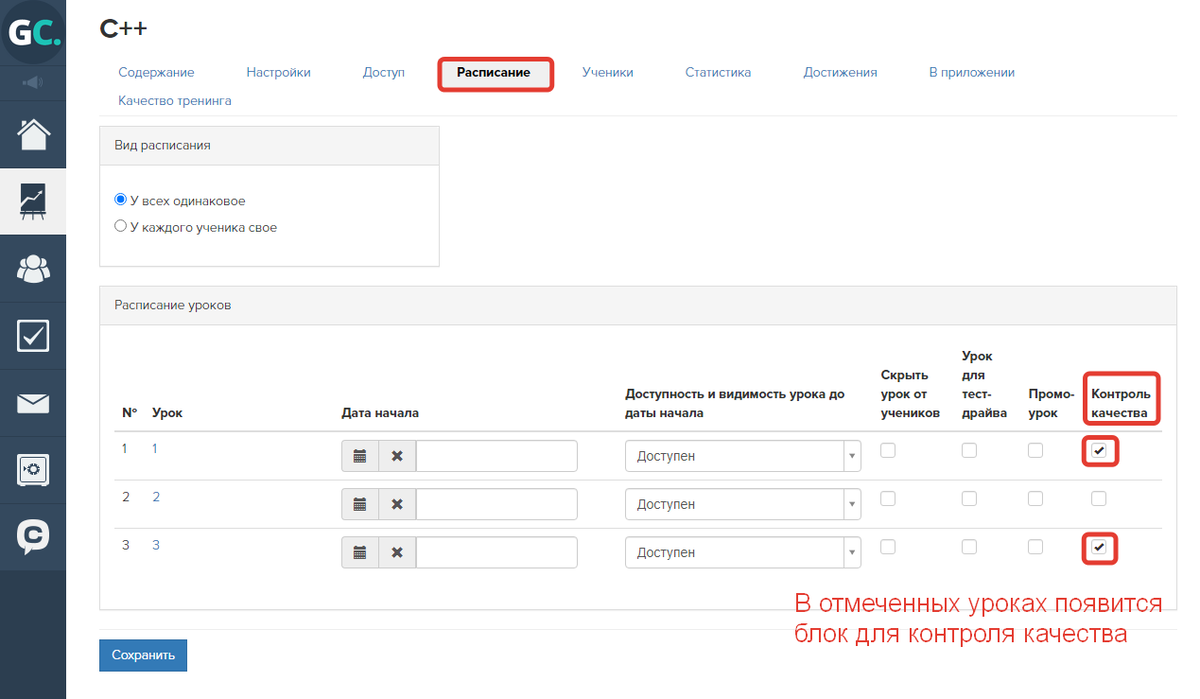Tick 'Скрыть урок от учеников' for lesson 3
1200x699 pixels.
888,546
